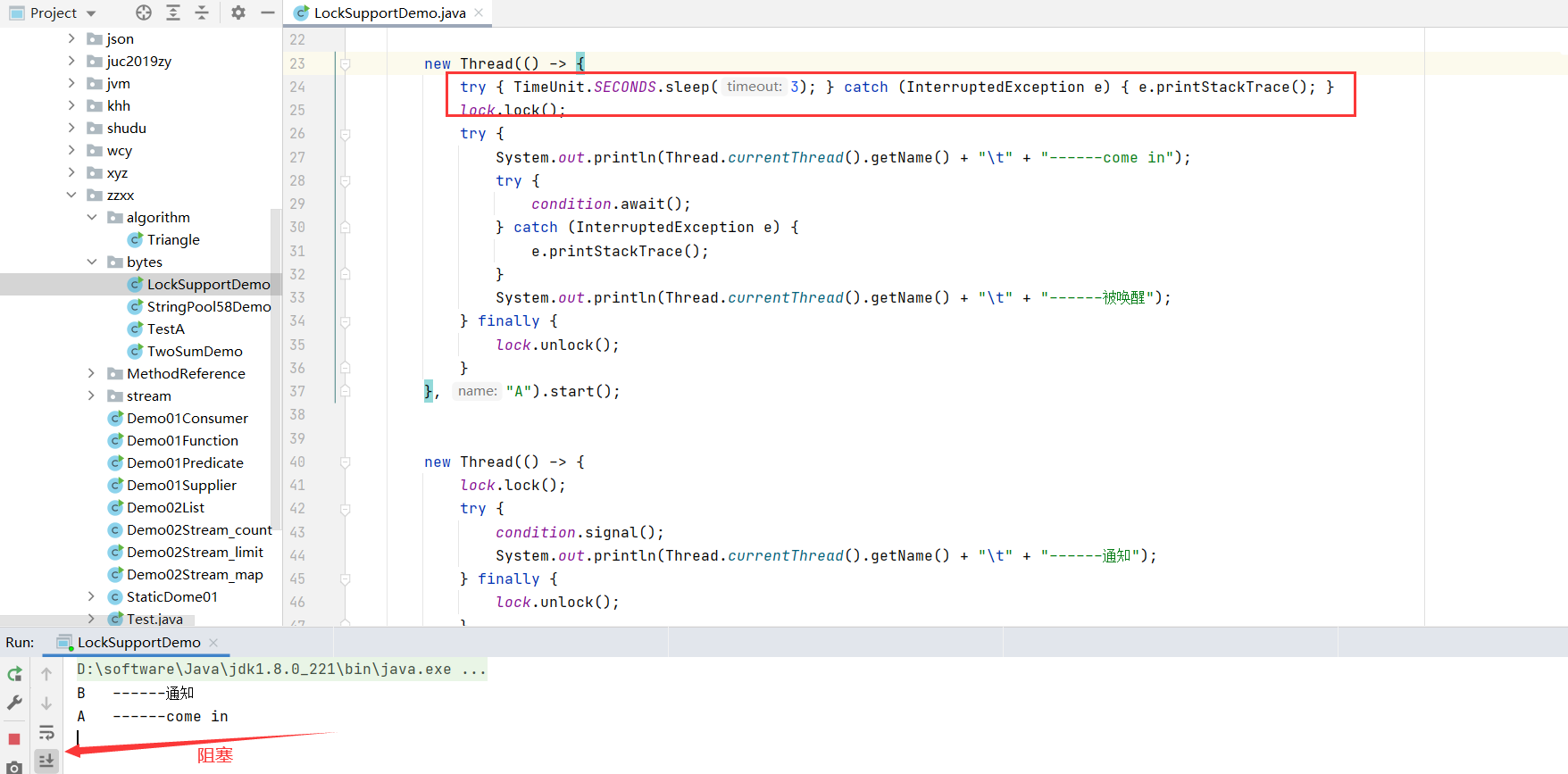
Task: Open Project panel settings gear
Action: point(238,12)
